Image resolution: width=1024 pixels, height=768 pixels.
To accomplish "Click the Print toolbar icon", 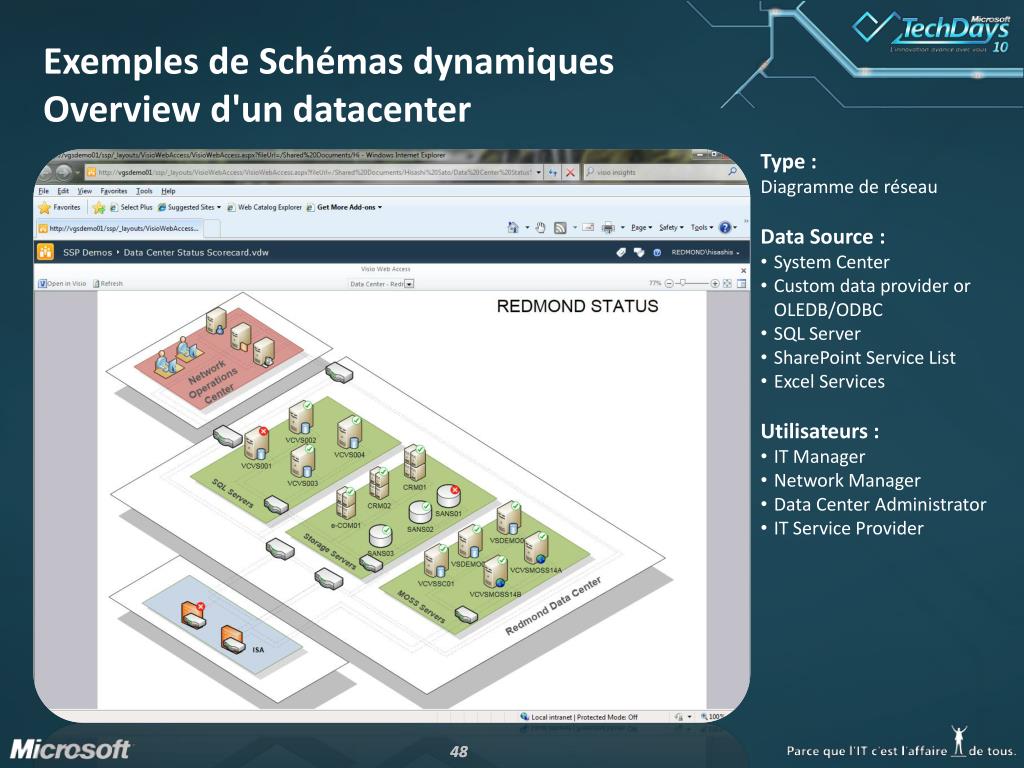I will point(608,227).
